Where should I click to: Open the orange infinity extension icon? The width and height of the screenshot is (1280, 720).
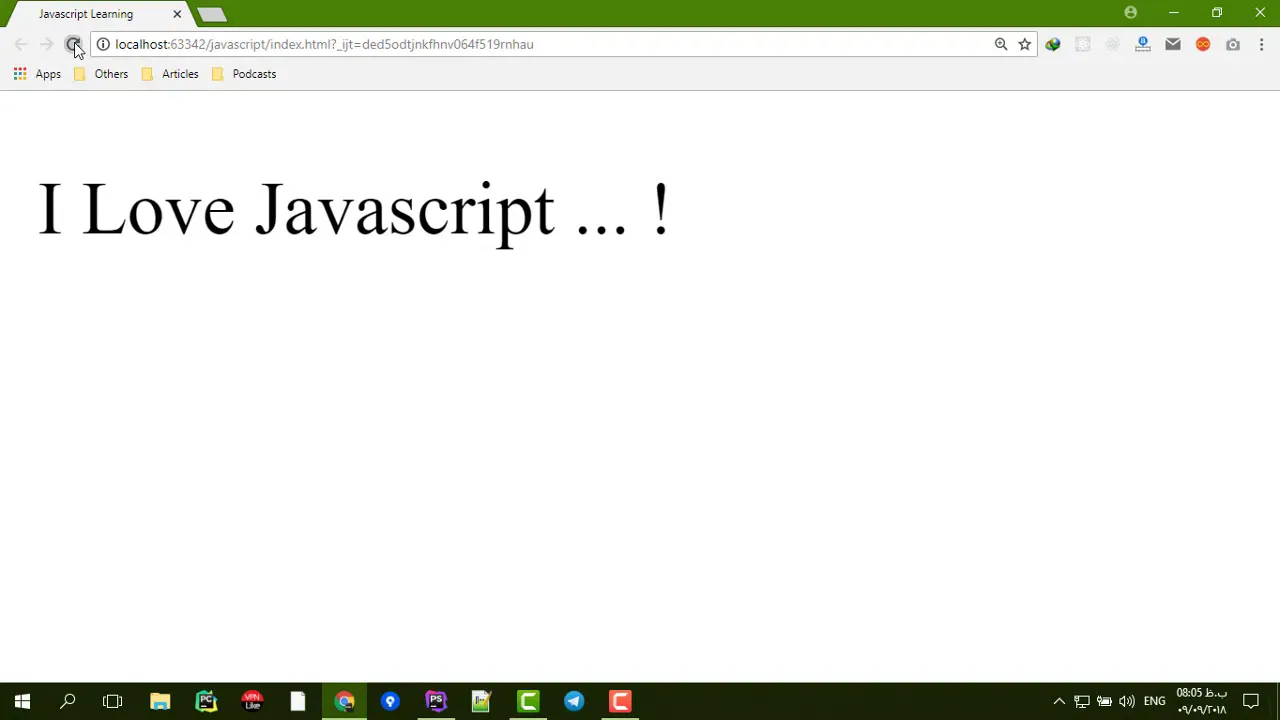click(1203, 44)
